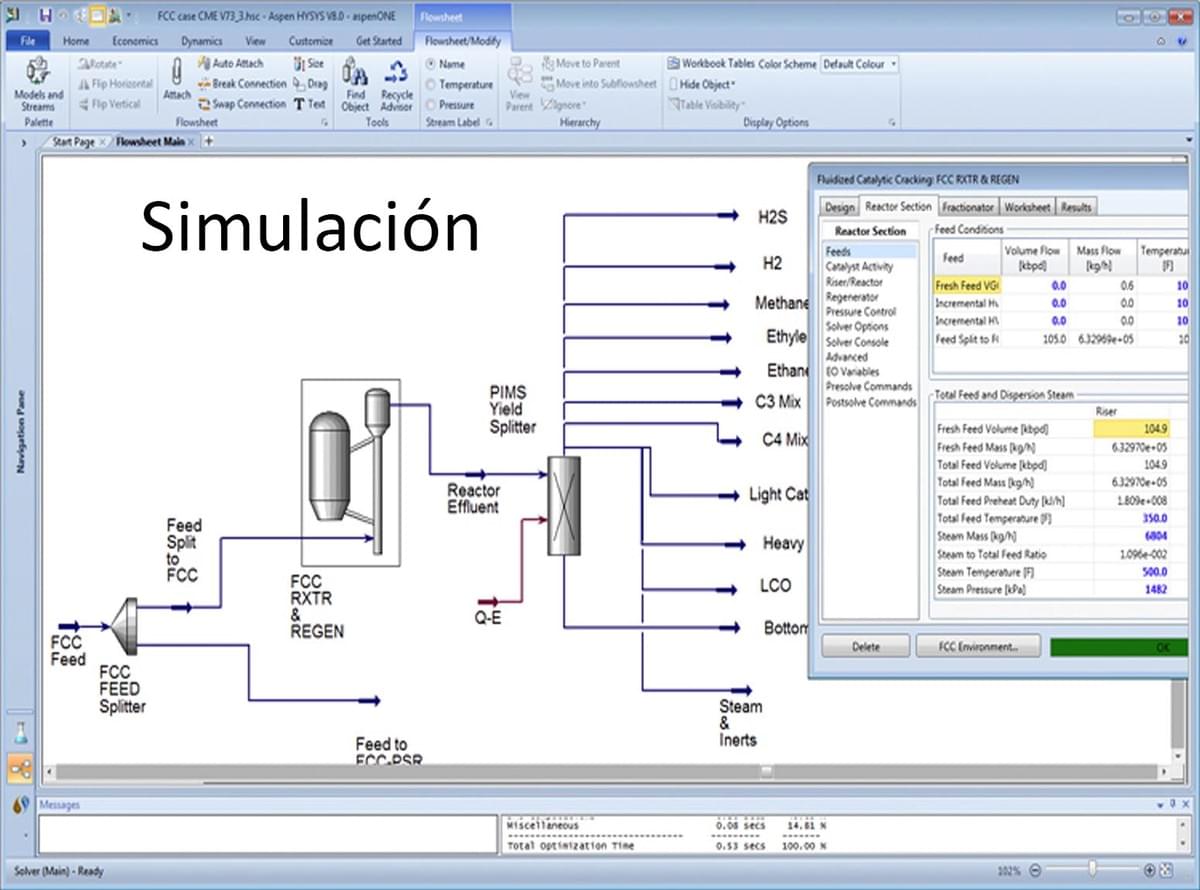Open the Table Visibility dropdown
Viewport: 1200px width, 890px height.
coord(706,104)
